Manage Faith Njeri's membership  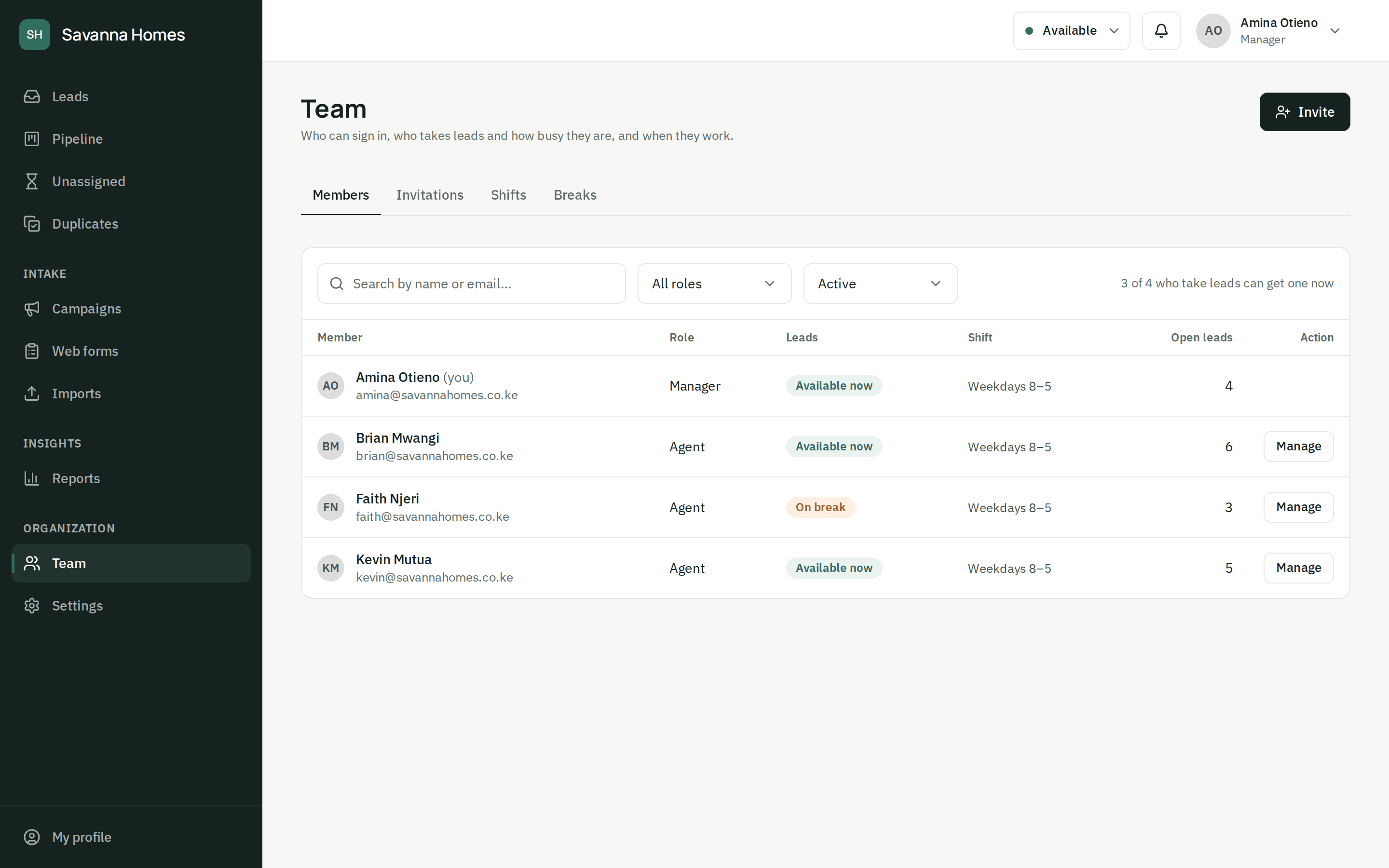click(x=1298, y=507)
